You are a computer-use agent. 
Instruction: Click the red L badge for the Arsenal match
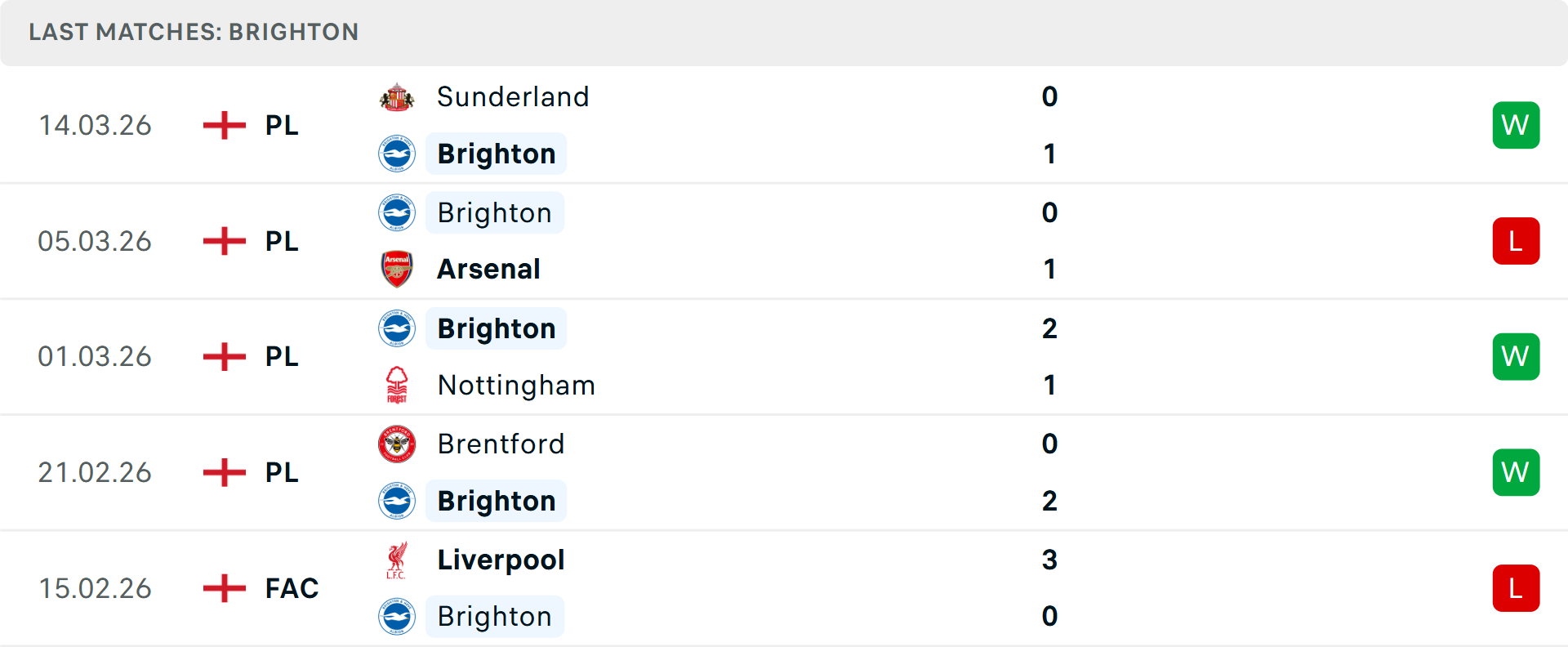1517,240
